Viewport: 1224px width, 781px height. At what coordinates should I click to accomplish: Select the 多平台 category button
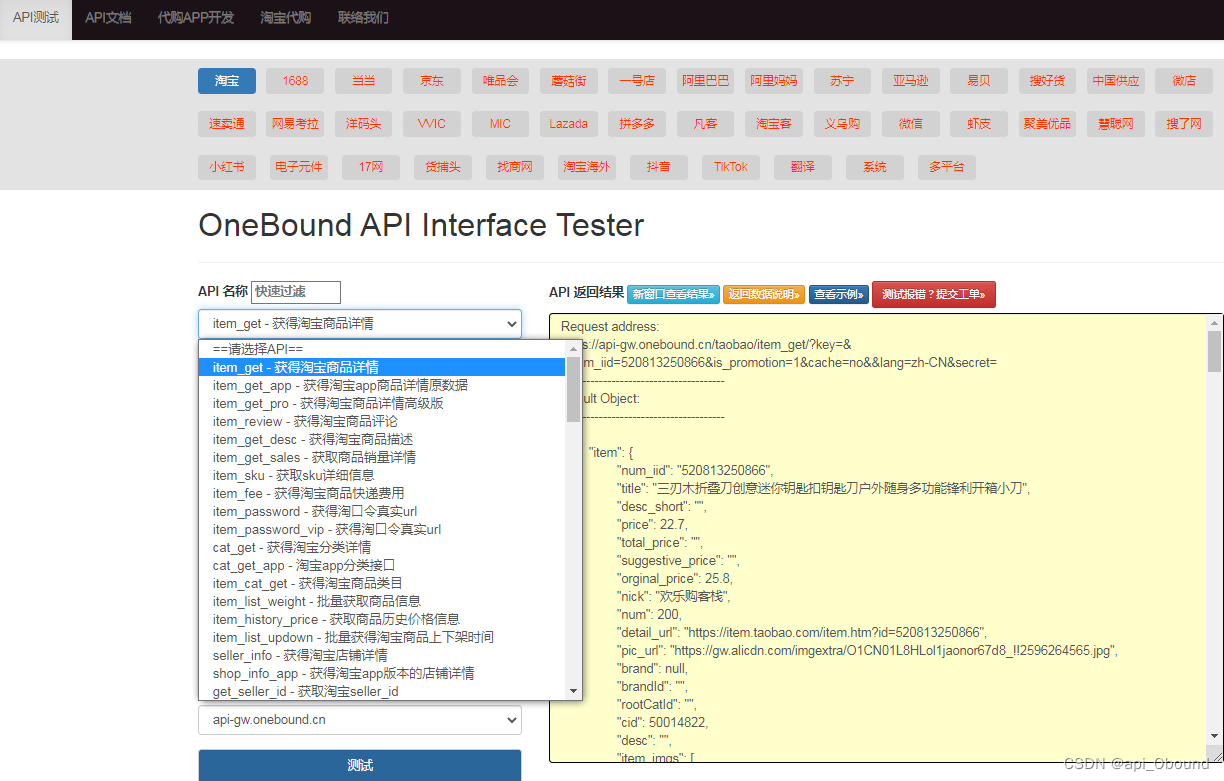point(947,167)
